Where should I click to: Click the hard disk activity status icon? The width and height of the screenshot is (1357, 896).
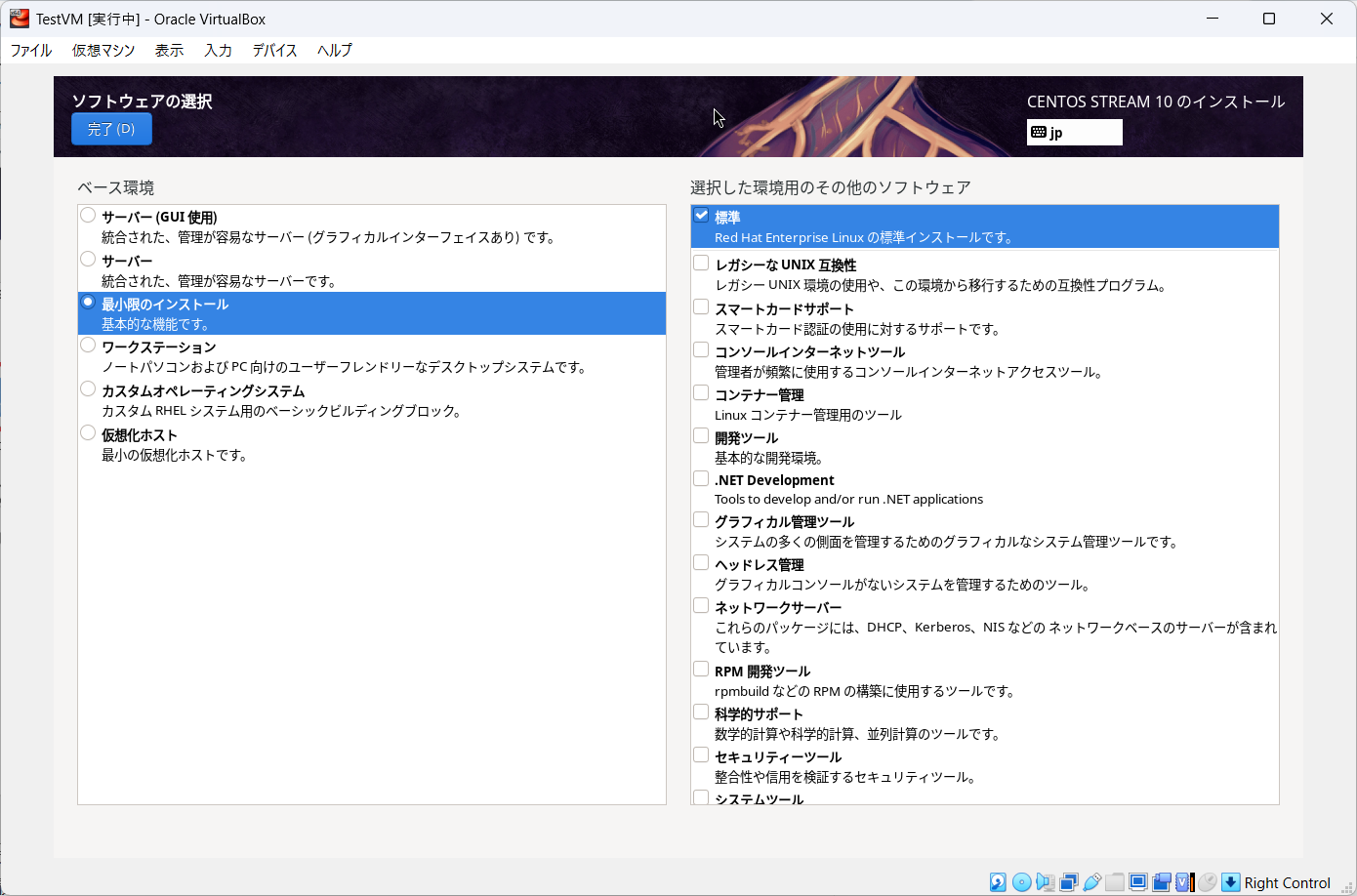pyautogui.click(x=998, y=882)
